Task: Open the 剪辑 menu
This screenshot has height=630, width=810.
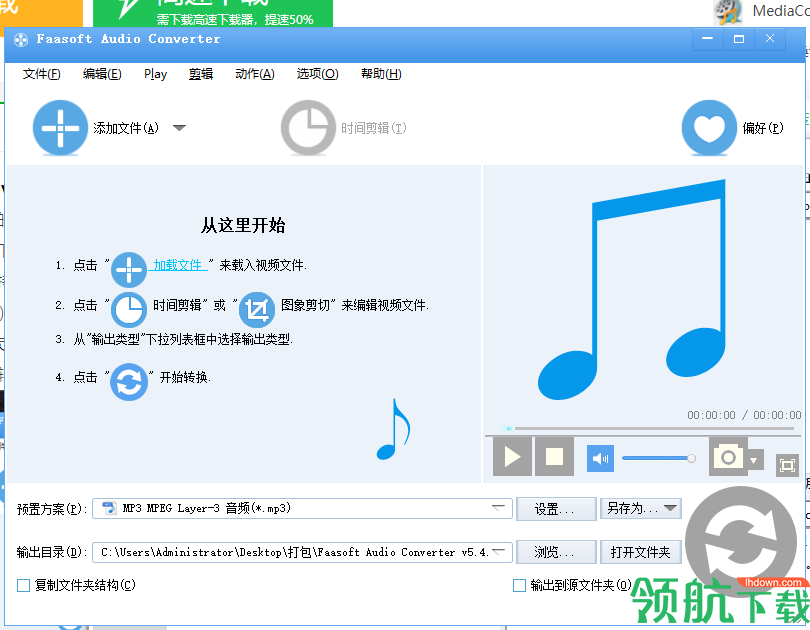Action: click(x=201, y=74)
